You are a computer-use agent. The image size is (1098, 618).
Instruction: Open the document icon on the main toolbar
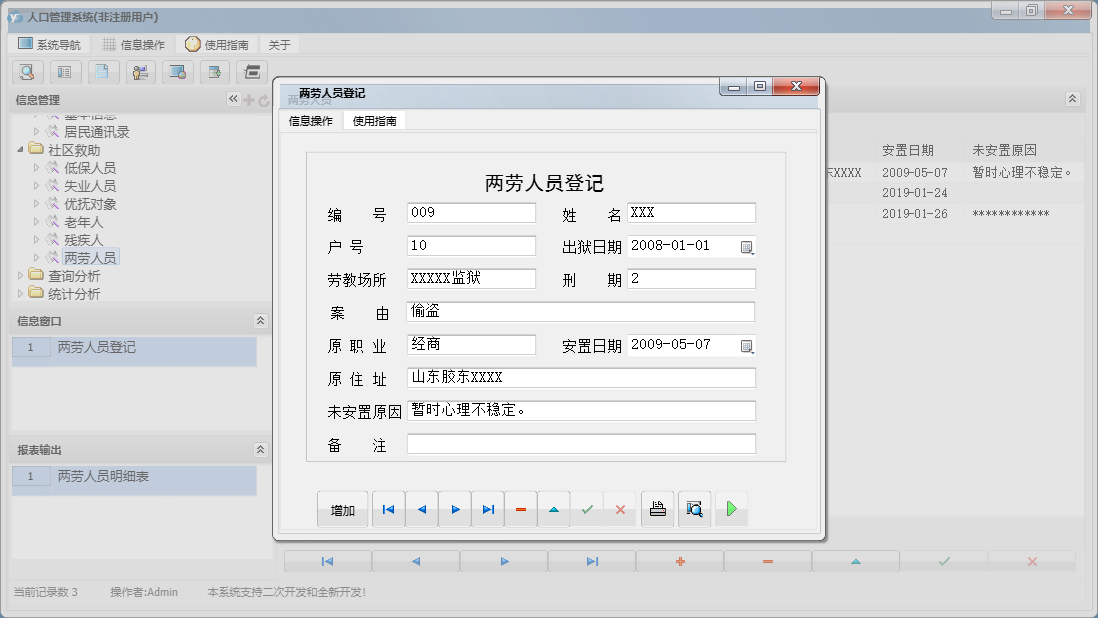pyautogui.click(x=103, y=72)
